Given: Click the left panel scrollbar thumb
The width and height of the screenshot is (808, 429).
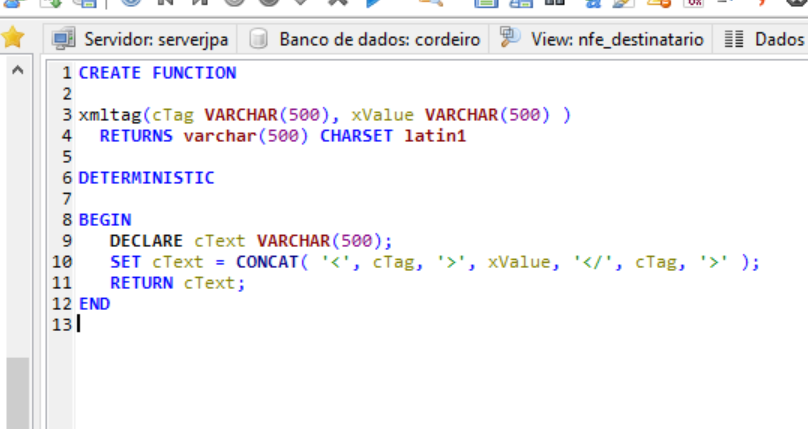Looking at the screenshot, I should pos(18,392).
